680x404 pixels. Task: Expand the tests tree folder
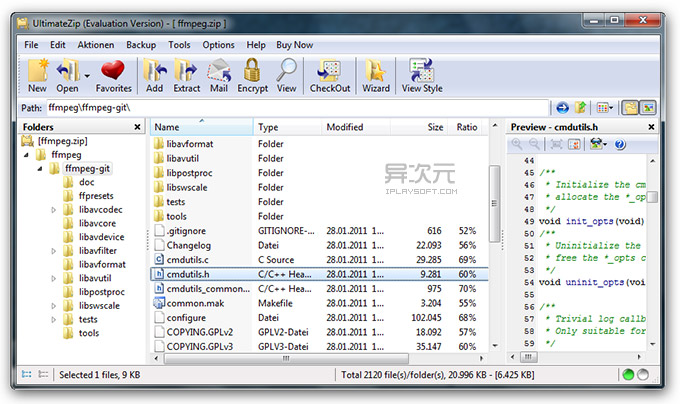(53, 320)
